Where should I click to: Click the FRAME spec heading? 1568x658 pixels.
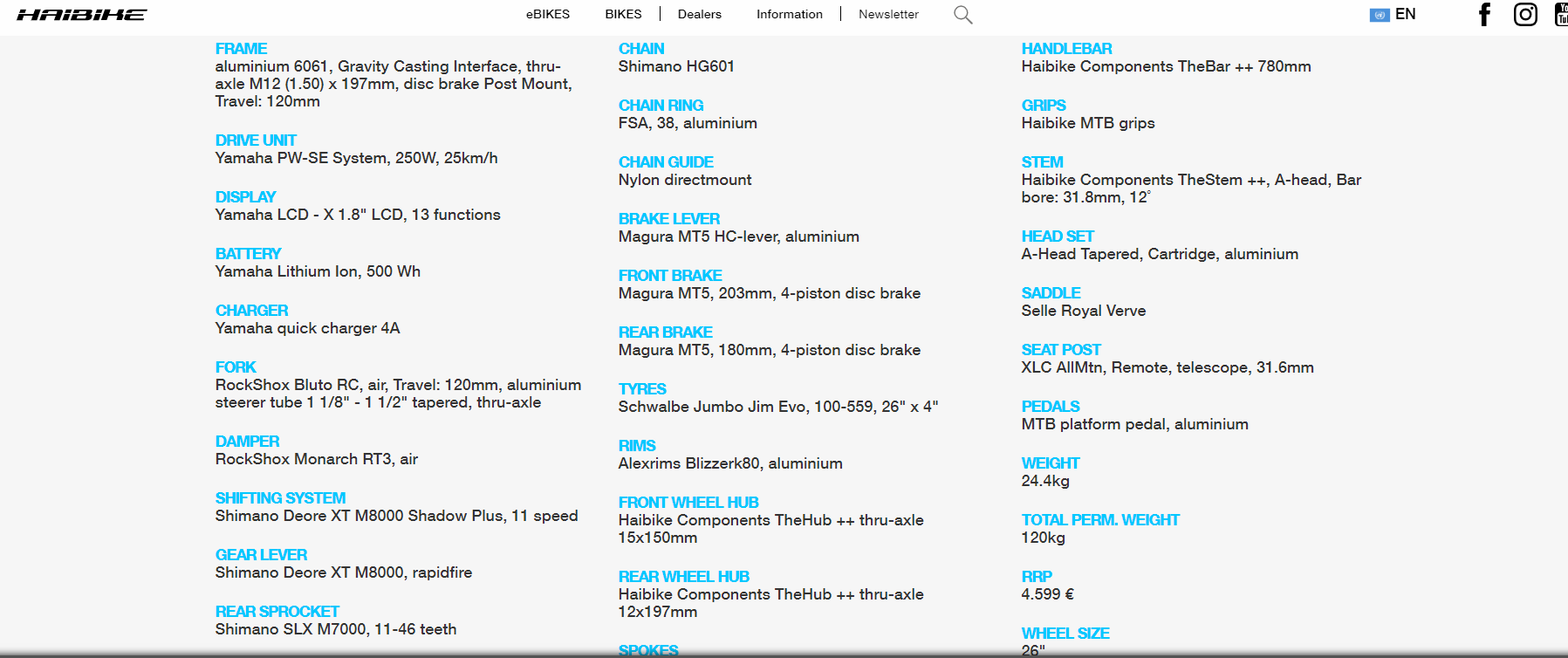[x=241, y=49]
